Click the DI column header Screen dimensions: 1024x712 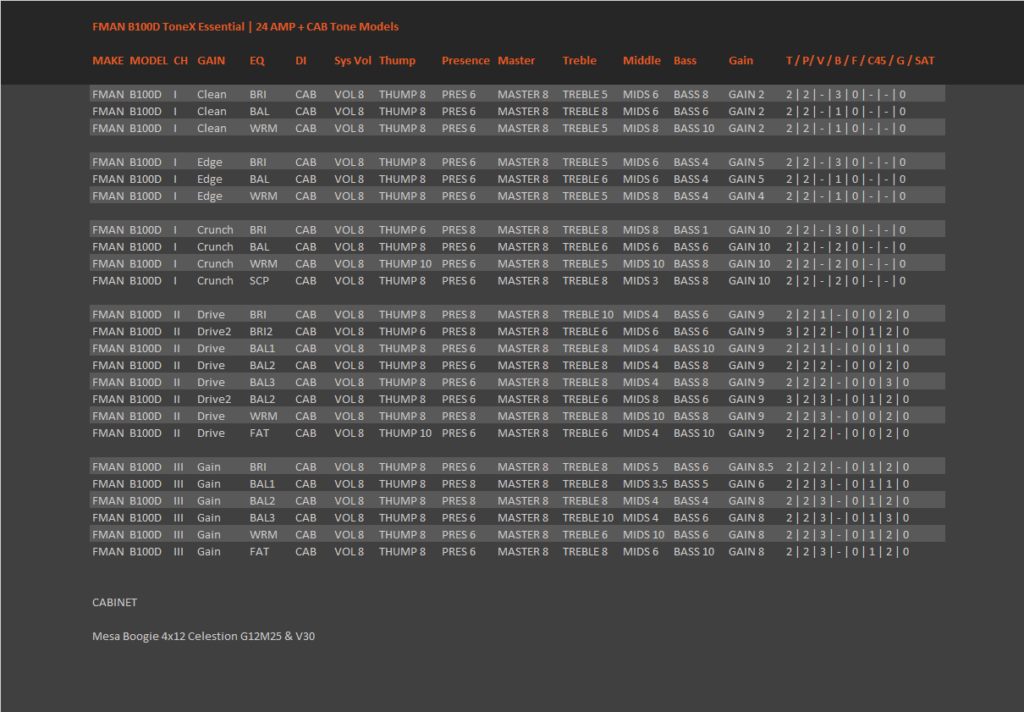click(x=300, y=61)
